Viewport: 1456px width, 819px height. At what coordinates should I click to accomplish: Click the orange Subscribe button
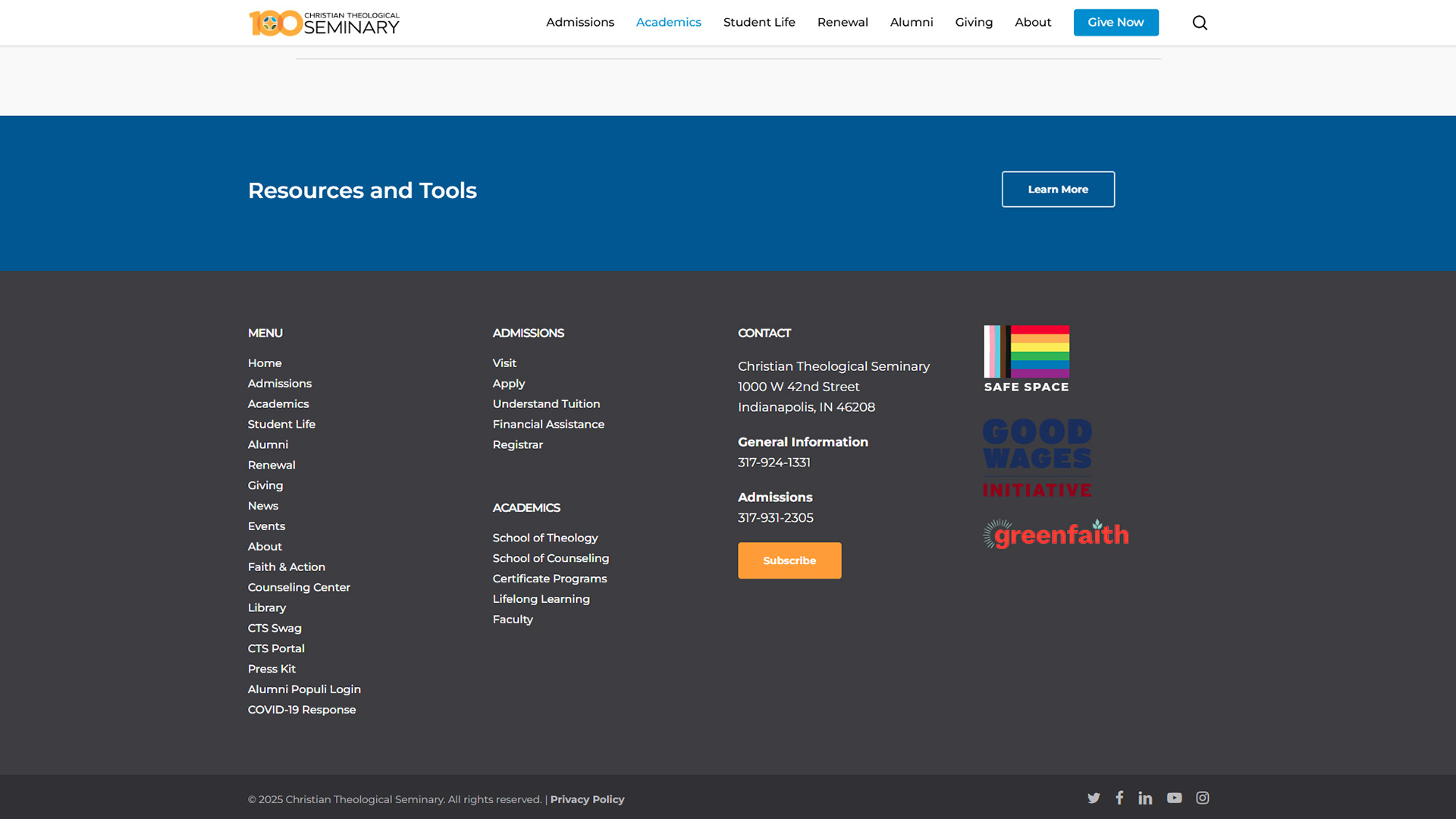[789, 560]
